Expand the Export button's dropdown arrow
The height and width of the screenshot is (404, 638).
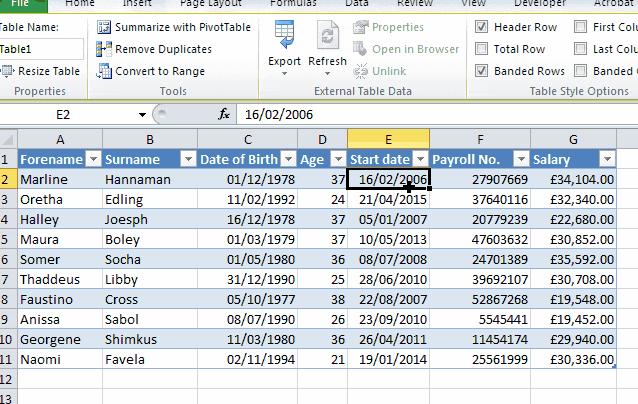tap(284, 74)
